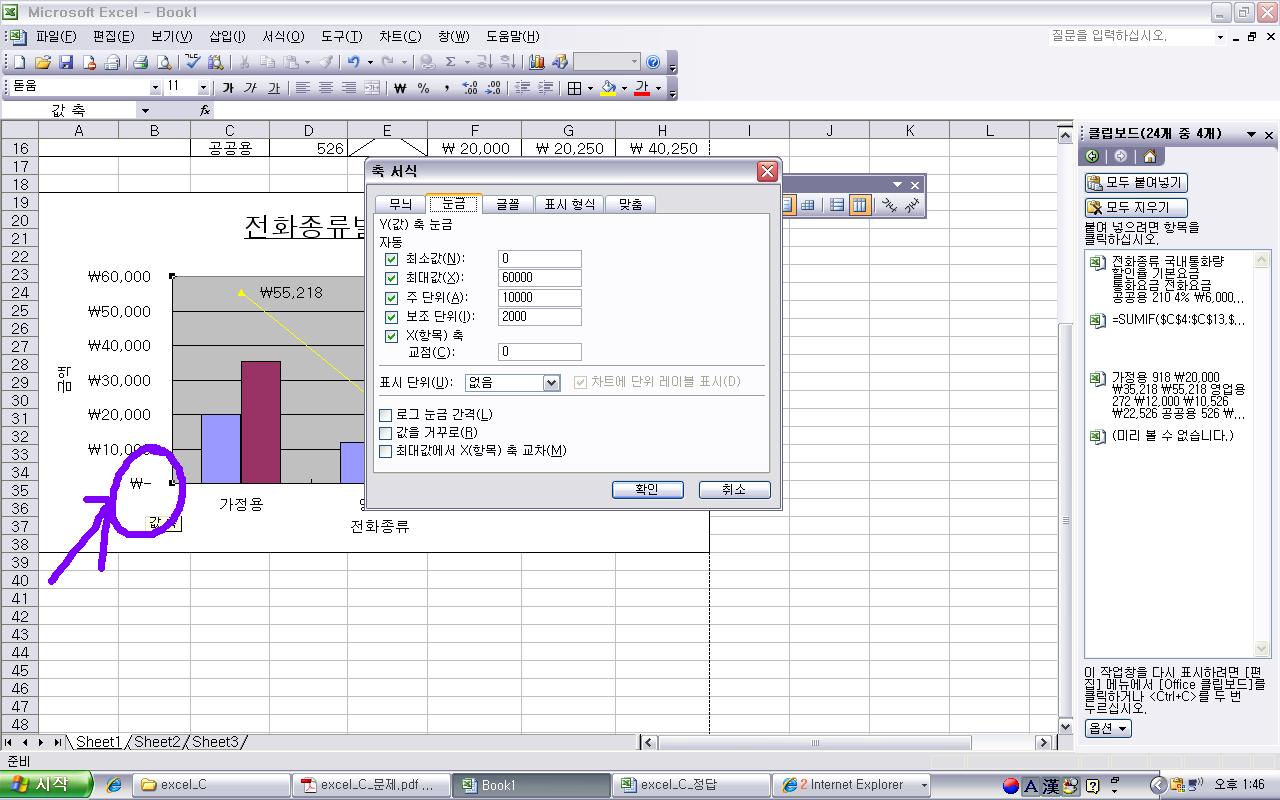Switch to the 글꼴 tab
The image size is (1280, 800).
coord(507,204)
